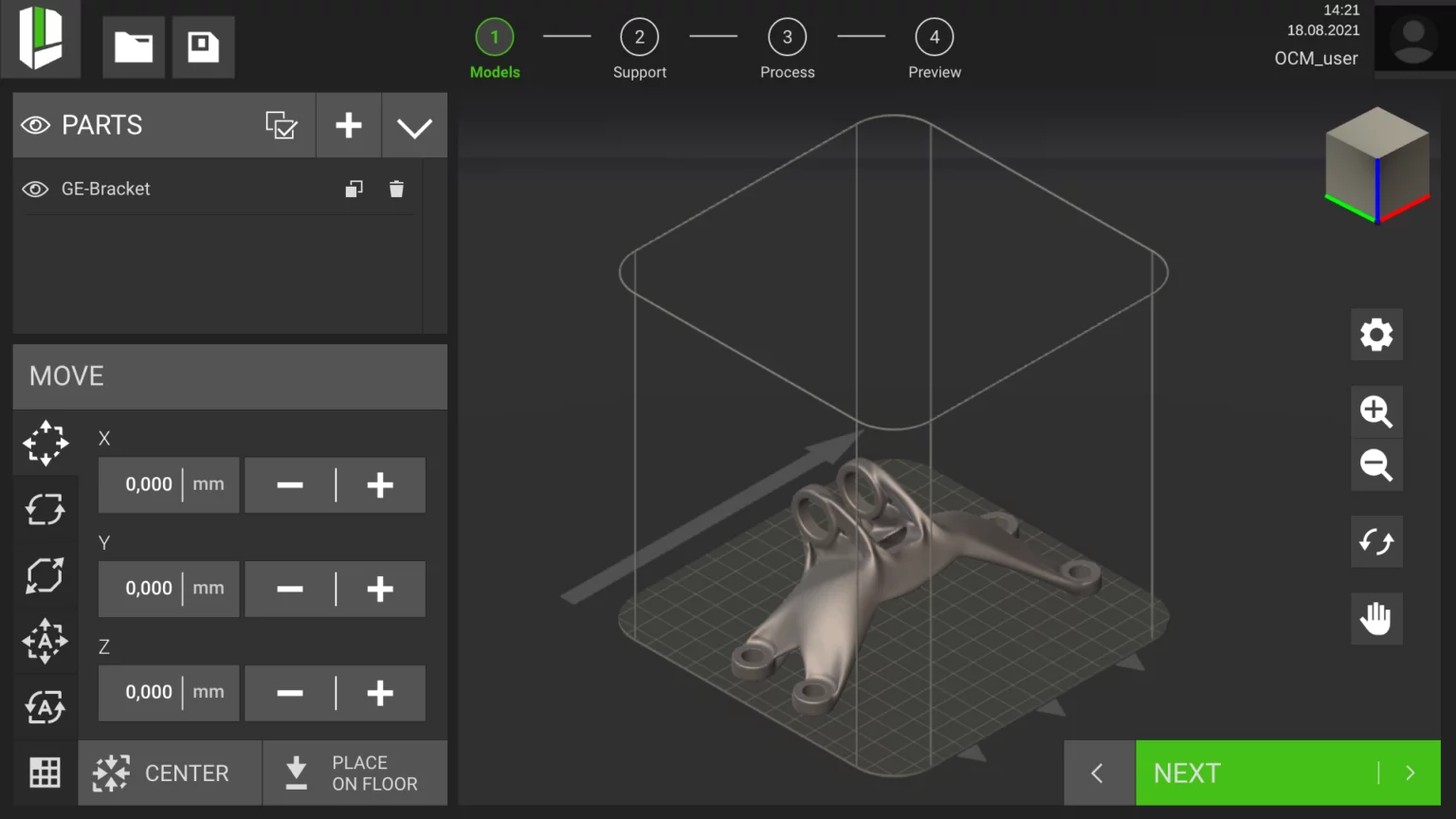Image resolution: width=1456 pixels, height=819 pixels.
Task: Save the project with the floppy disk icon
Action: [x=203, y=46]
